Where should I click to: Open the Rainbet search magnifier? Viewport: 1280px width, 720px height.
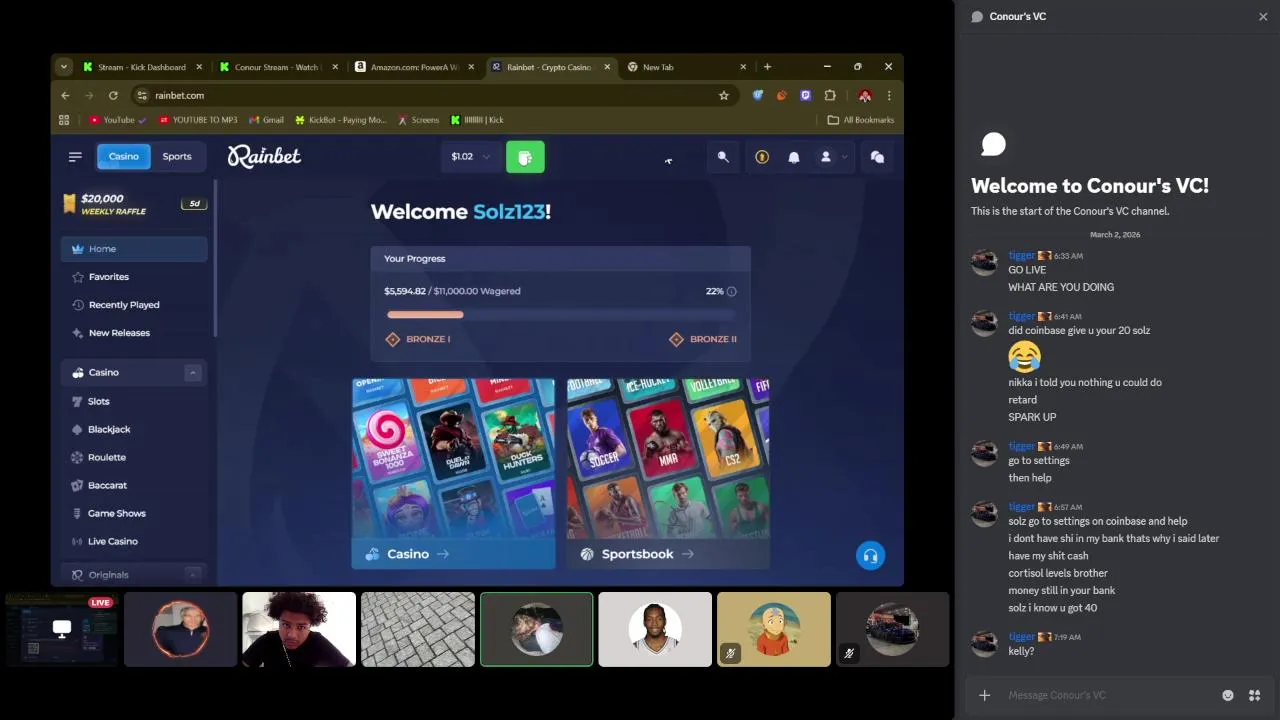[x=723, y=157]
